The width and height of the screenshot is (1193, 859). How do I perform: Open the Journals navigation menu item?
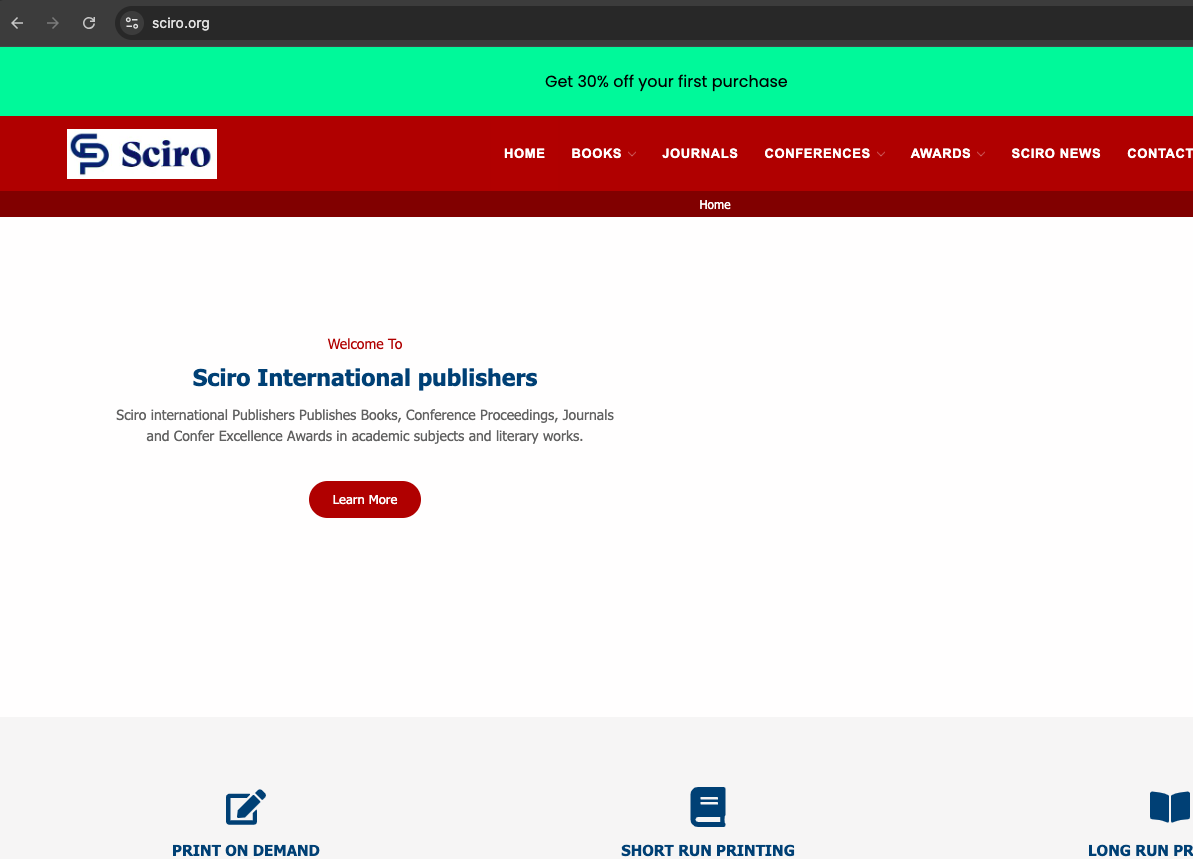700,153
